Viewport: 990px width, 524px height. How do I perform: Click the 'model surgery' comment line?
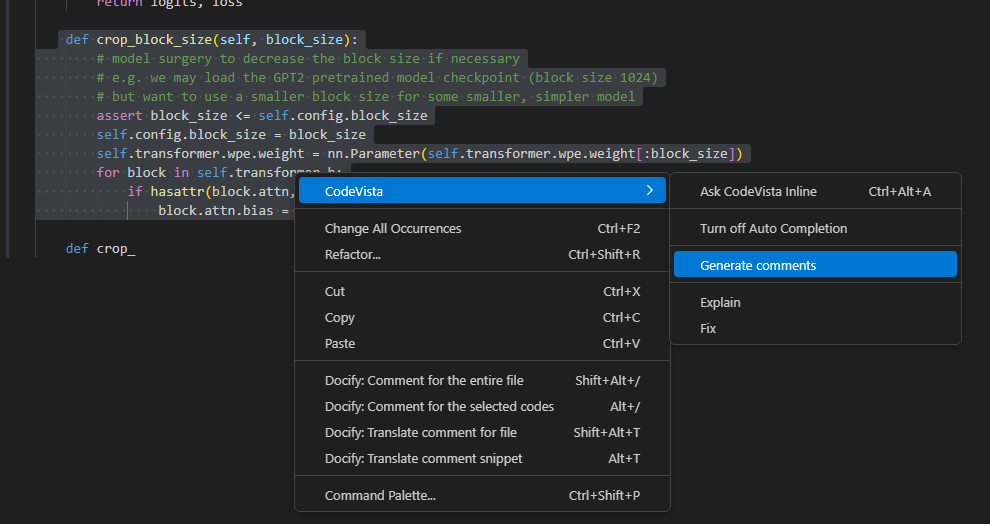coord(308,59)
